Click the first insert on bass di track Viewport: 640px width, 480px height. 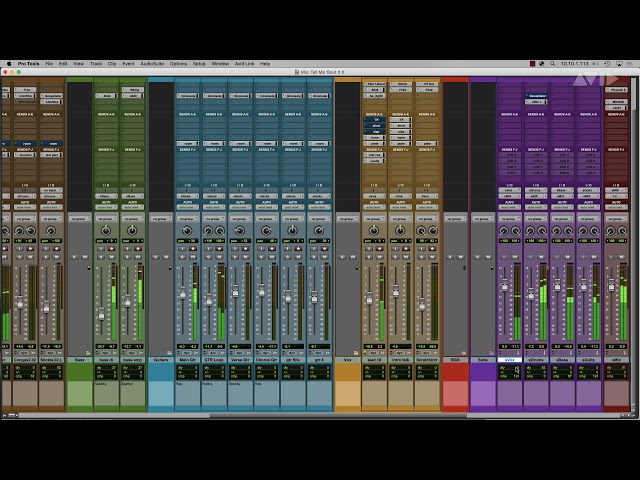tap(106, 96)
